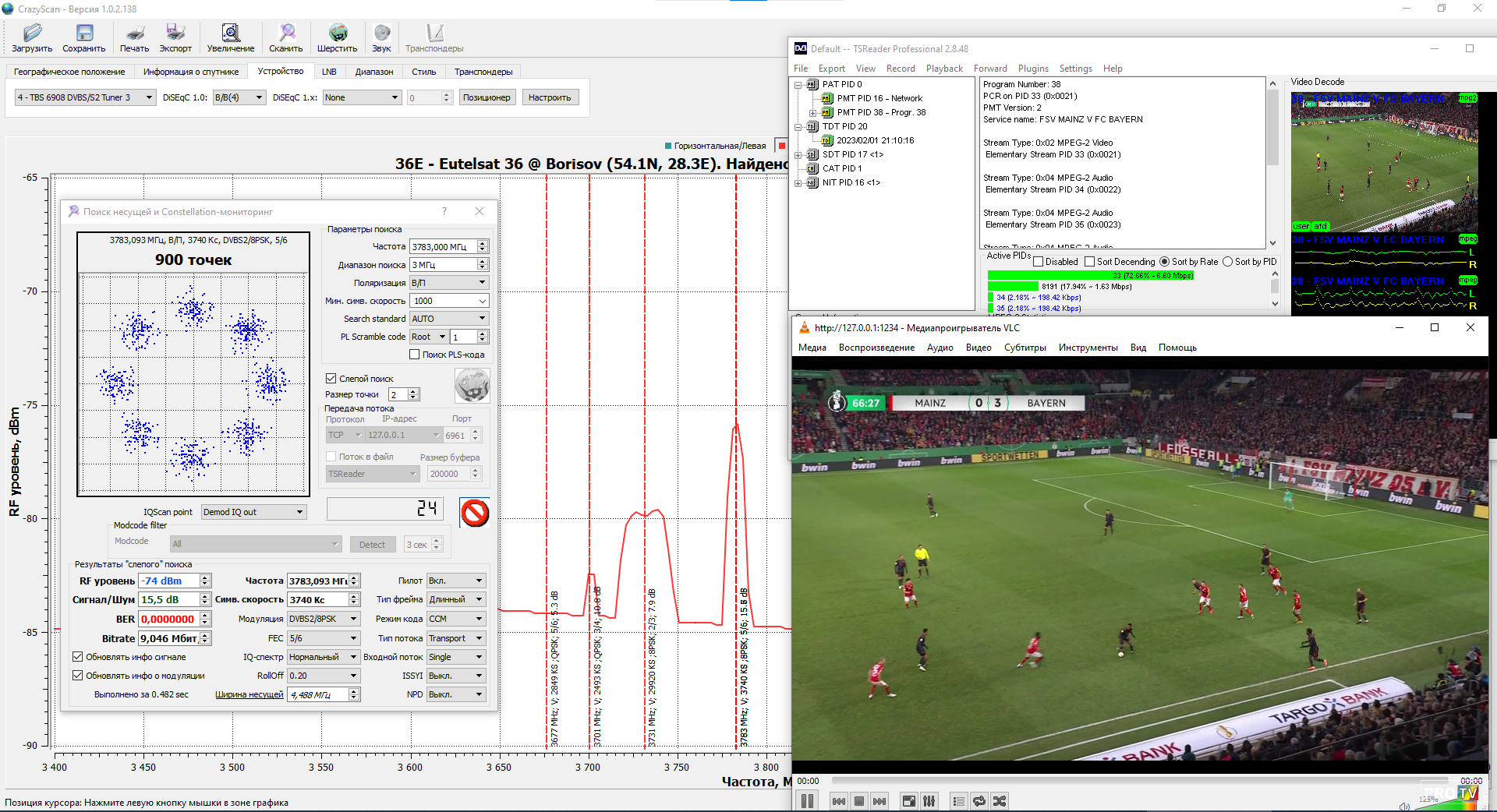
Task: Select the Sort by PID radio button
Action: pos(1228,262)
